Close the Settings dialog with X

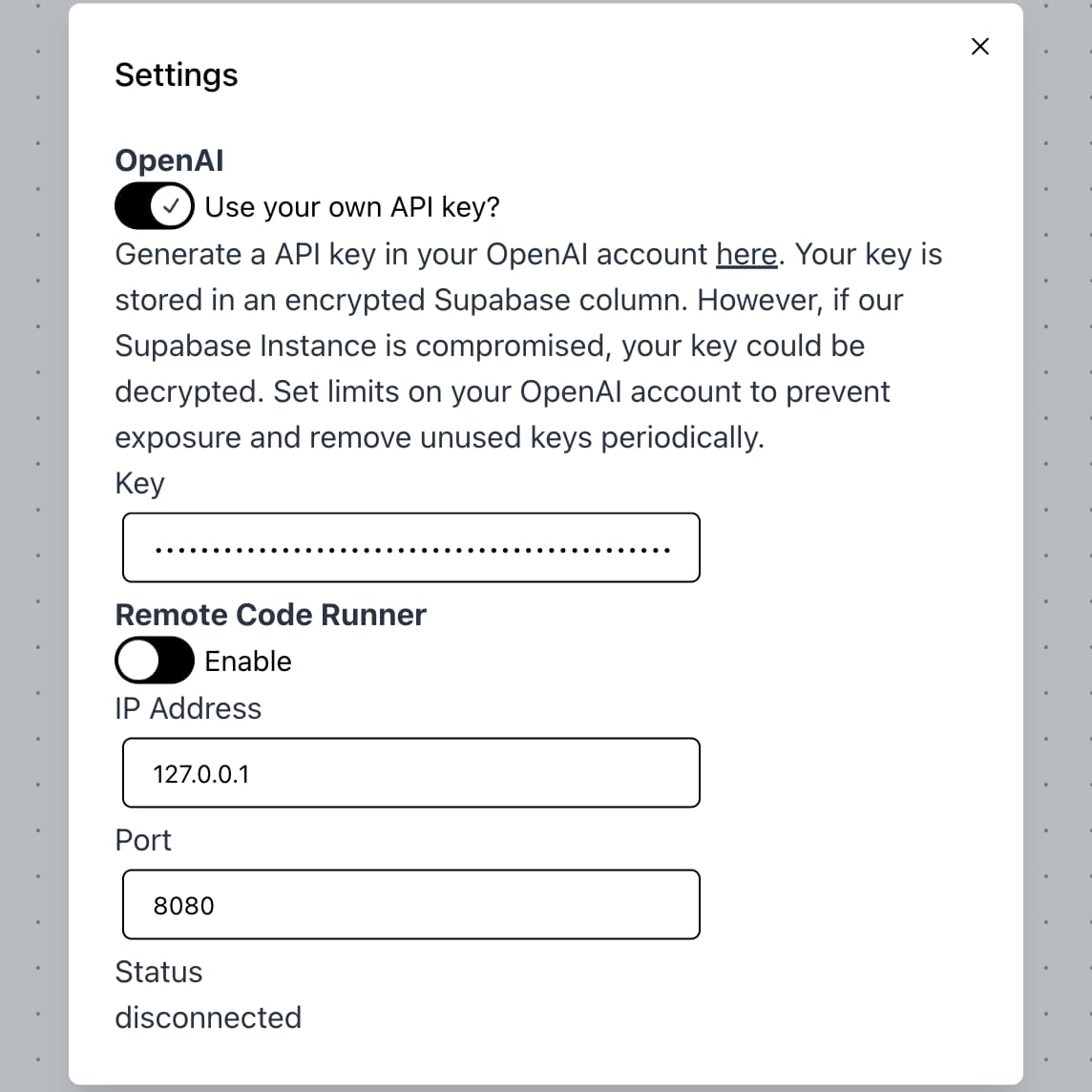(979, 47)
